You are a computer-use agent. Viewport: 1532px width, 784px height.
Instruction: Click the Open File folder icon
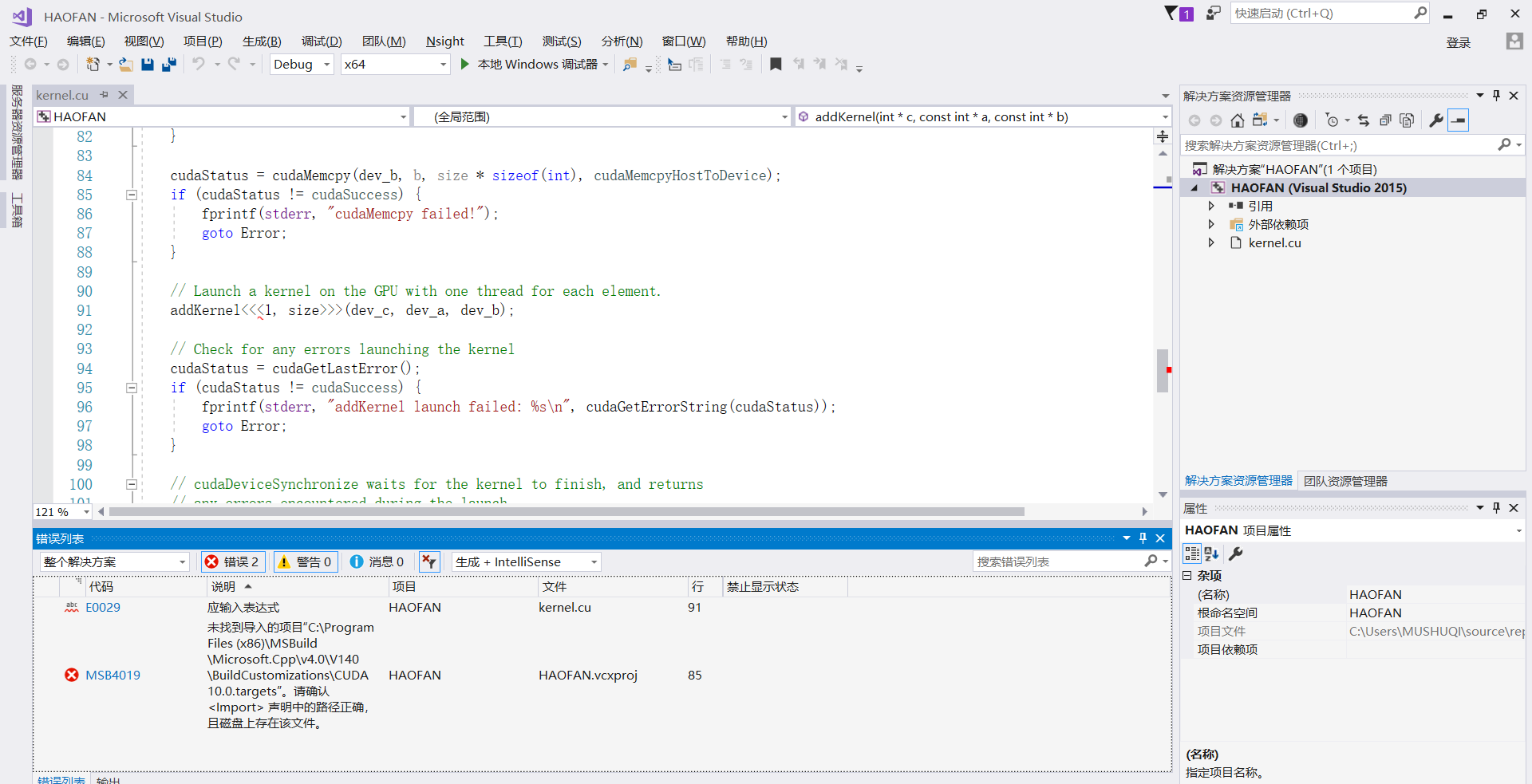click(x=126, y=65)
